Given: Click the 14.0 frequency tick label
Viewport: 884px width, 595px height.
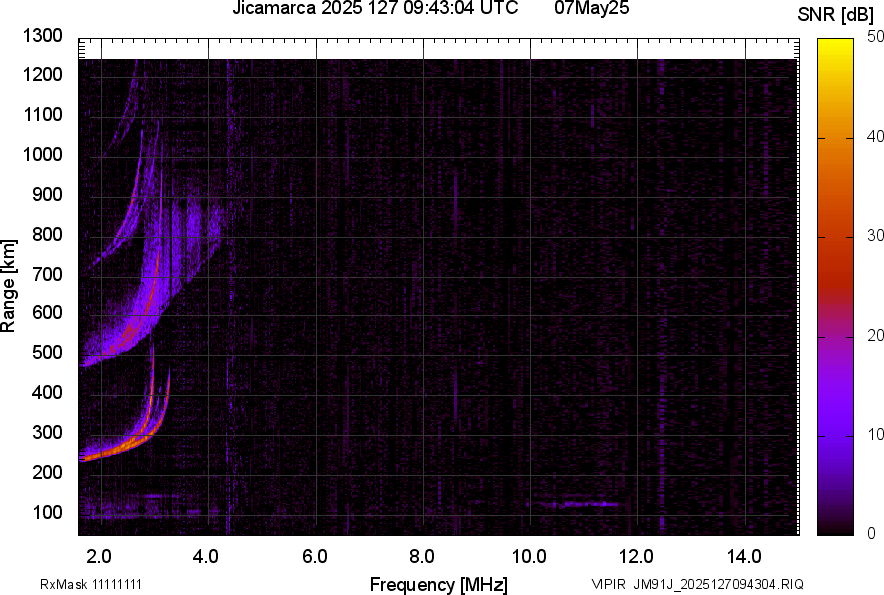Looking at the screenshot, I should (x=744, y=557).
